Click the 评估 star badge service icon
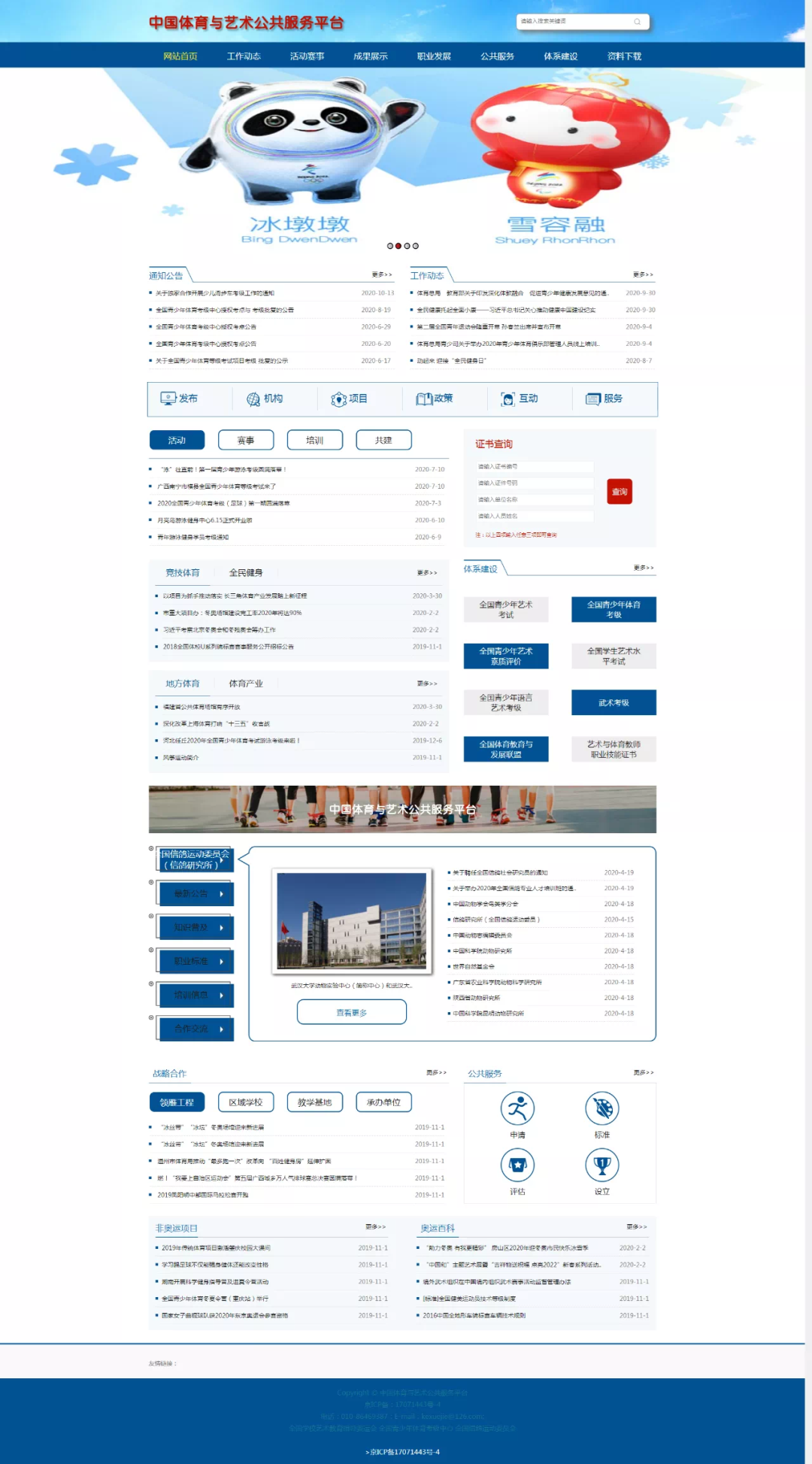 517,1165
